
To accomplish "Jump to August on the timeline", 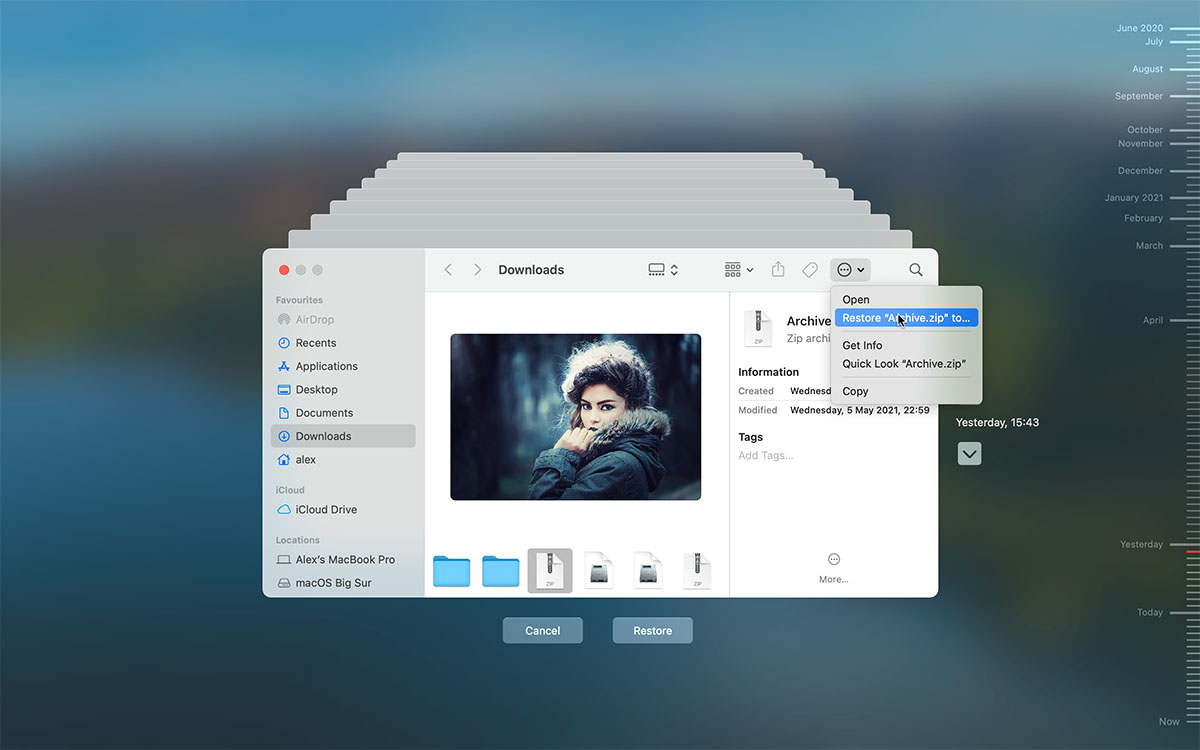I will tap(1148, 69).
